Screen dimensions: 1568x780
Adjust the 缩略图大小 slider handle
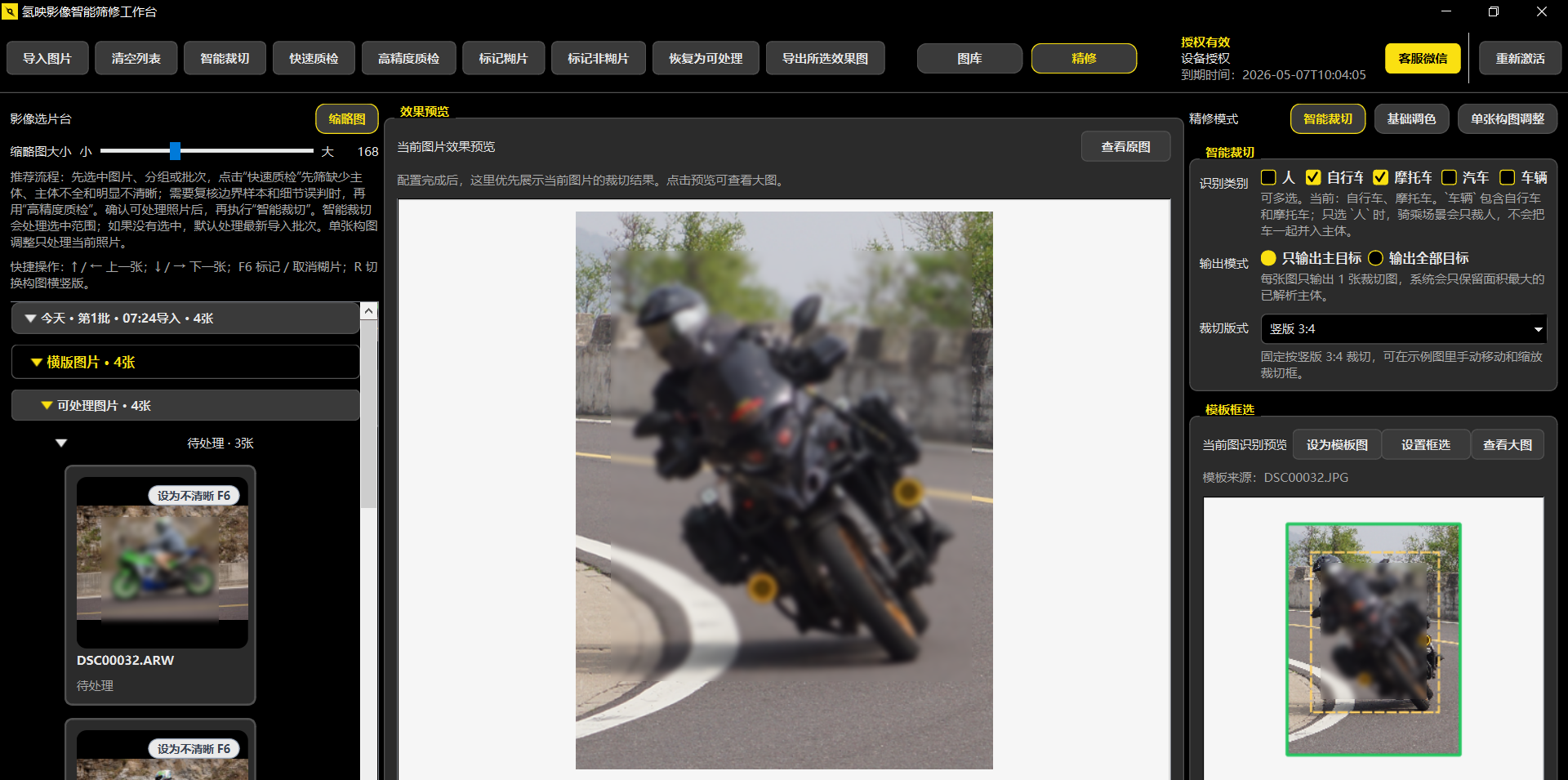click(x=175, y=151)
